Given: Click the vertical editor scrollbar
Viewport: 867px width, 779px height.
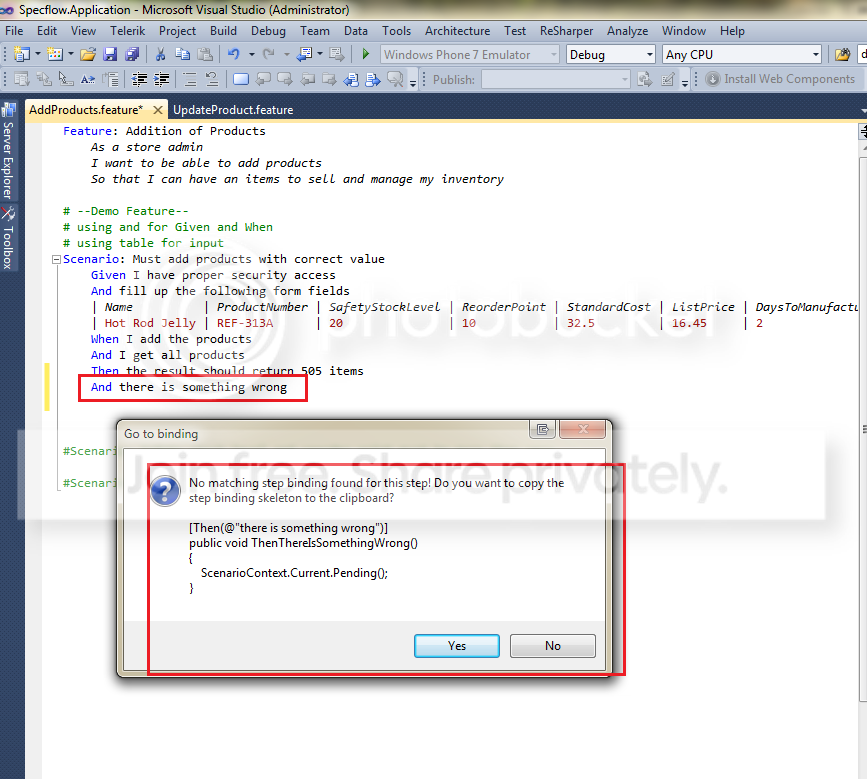Looking at the screenshot, I should (863, 431).
